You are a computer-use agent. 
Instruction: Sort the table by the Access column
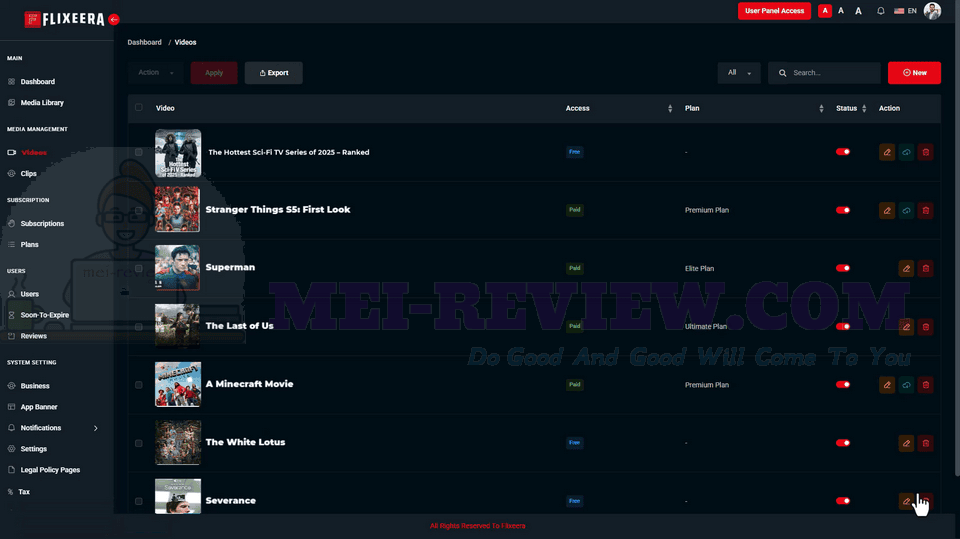(x=670, y=108)
